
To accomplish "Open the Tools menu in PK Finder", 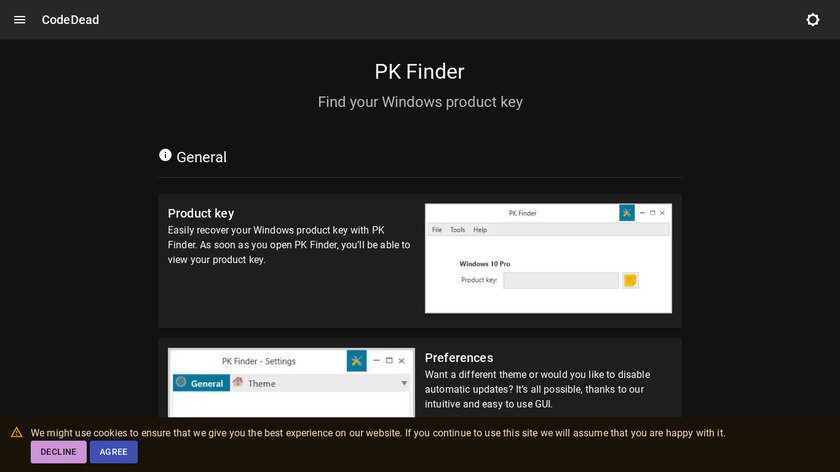I will pyautogui.click(x=457, y=230).
